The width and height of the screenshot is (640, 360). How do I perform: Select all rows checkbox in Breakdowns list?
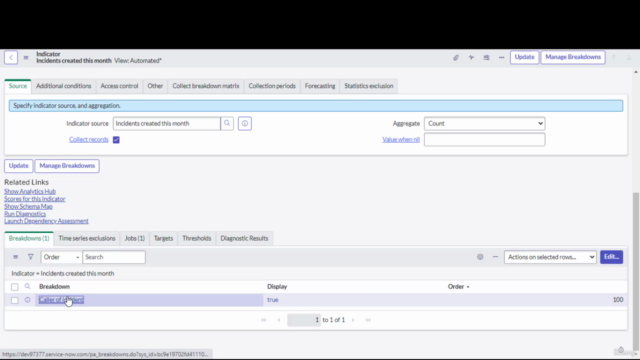(x=15, y=287)
